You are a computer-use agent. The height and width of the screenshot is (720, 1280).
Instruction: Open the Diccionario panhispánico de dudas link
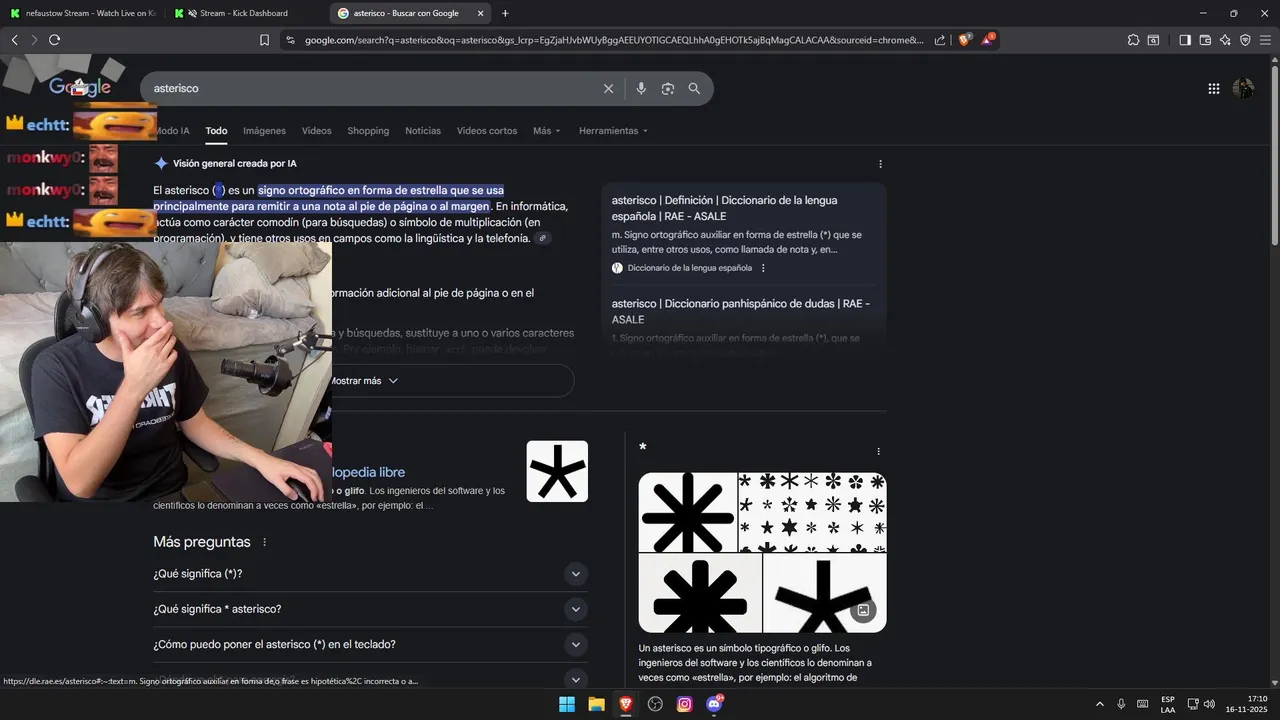point(741,311)
